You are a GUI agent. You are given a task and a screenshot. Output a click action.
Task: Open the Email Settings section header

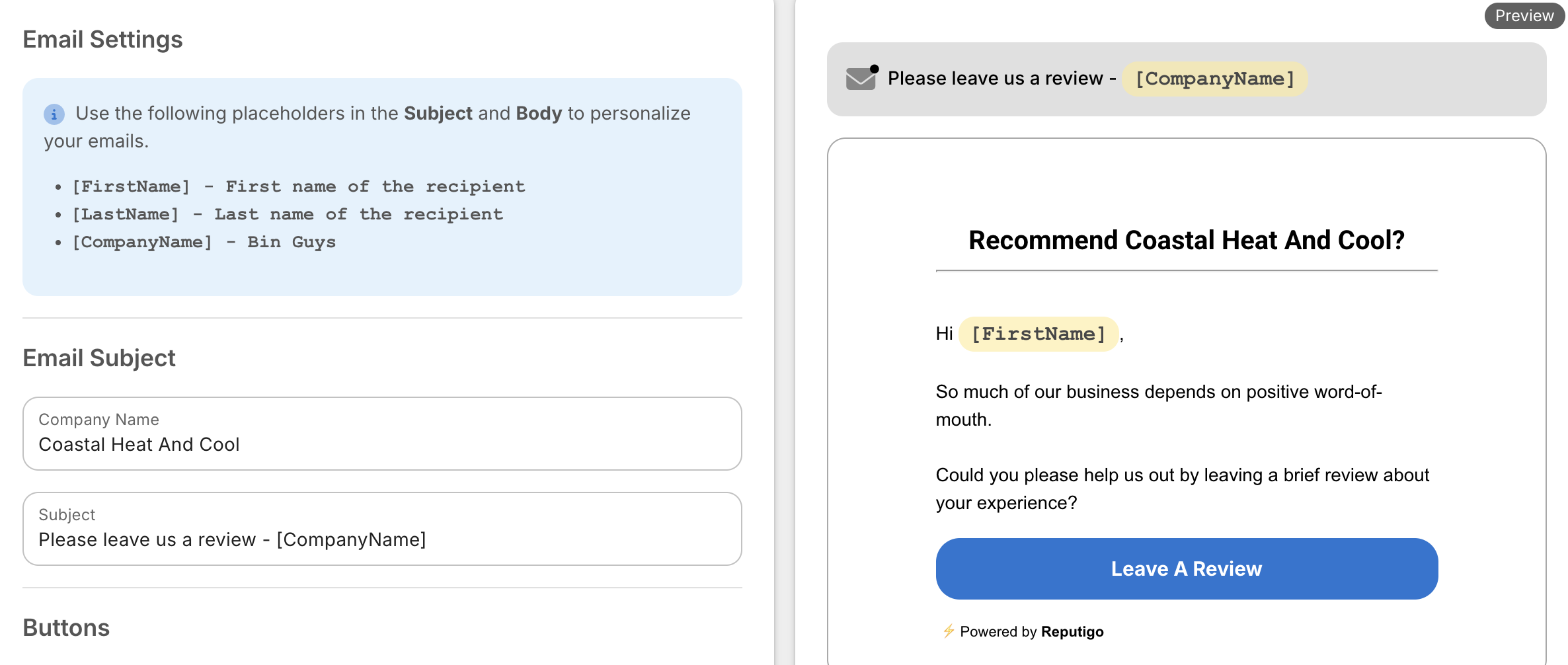102,39
